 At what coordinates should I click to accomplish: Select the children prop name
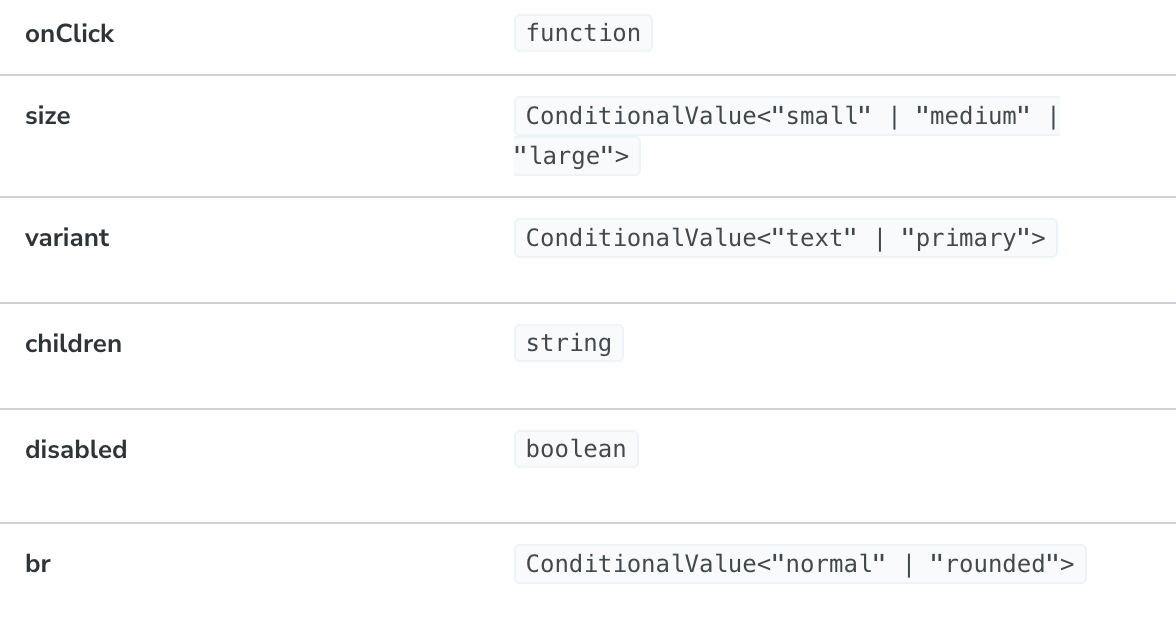(x=73, y=344)
